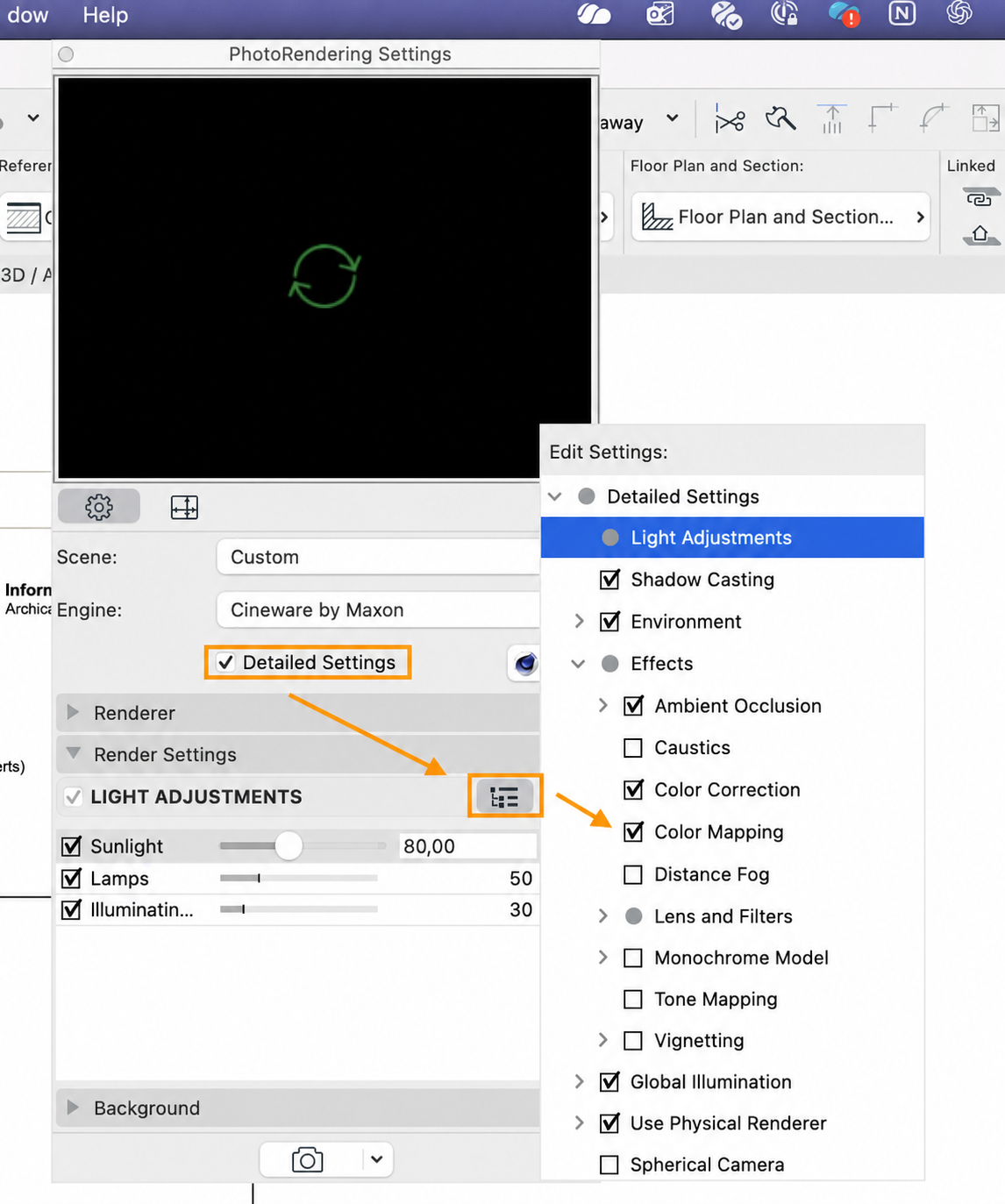Toggle the Light Adjustments header checkbox
Viewport: 1005px width, 1204px height.
(74, 797)
